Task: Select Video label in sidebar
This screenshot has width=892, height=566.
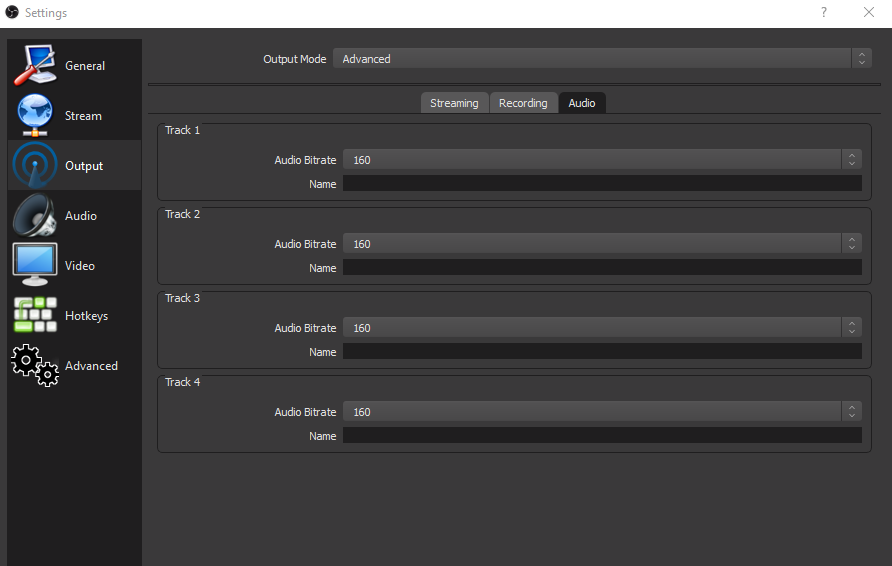Action: coord(80,266)
